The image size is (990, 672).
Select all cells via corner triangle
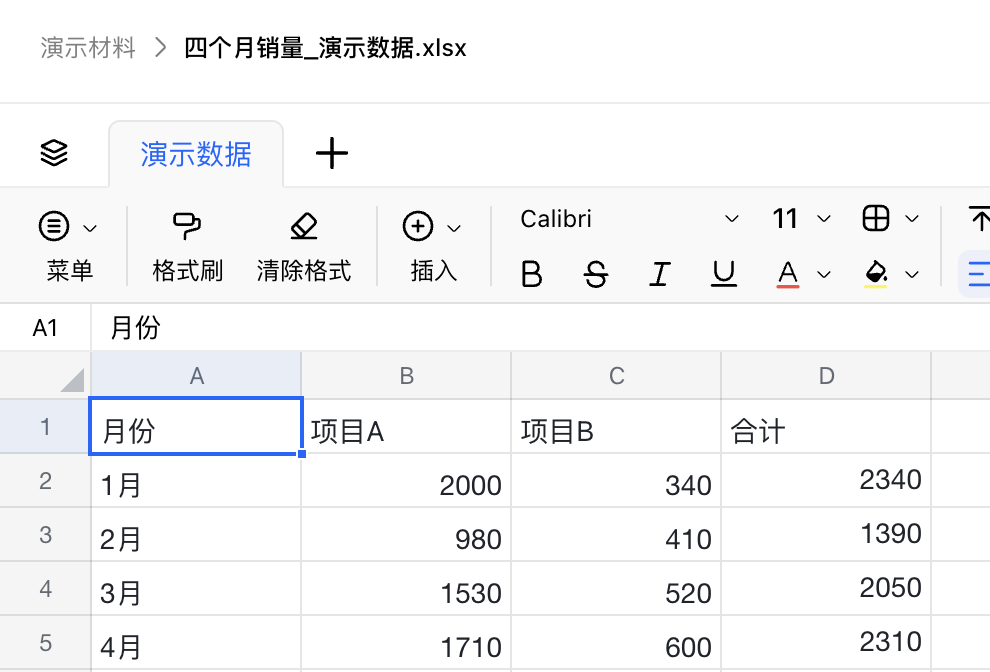[x=72, y=380]
